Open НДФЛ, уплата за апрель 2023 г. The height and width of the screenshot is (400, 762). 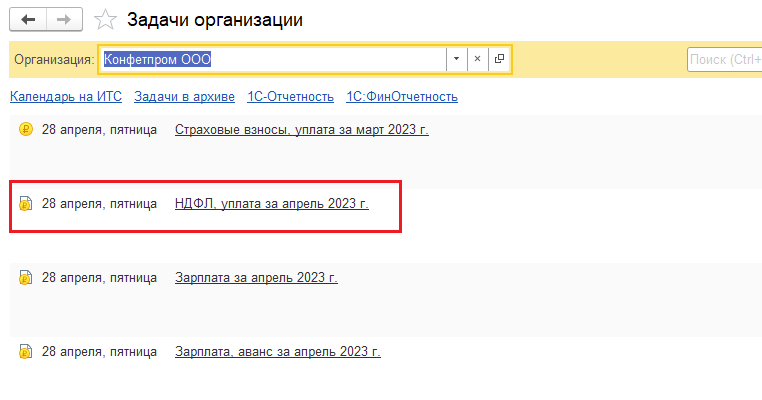[x=272, y=204]
